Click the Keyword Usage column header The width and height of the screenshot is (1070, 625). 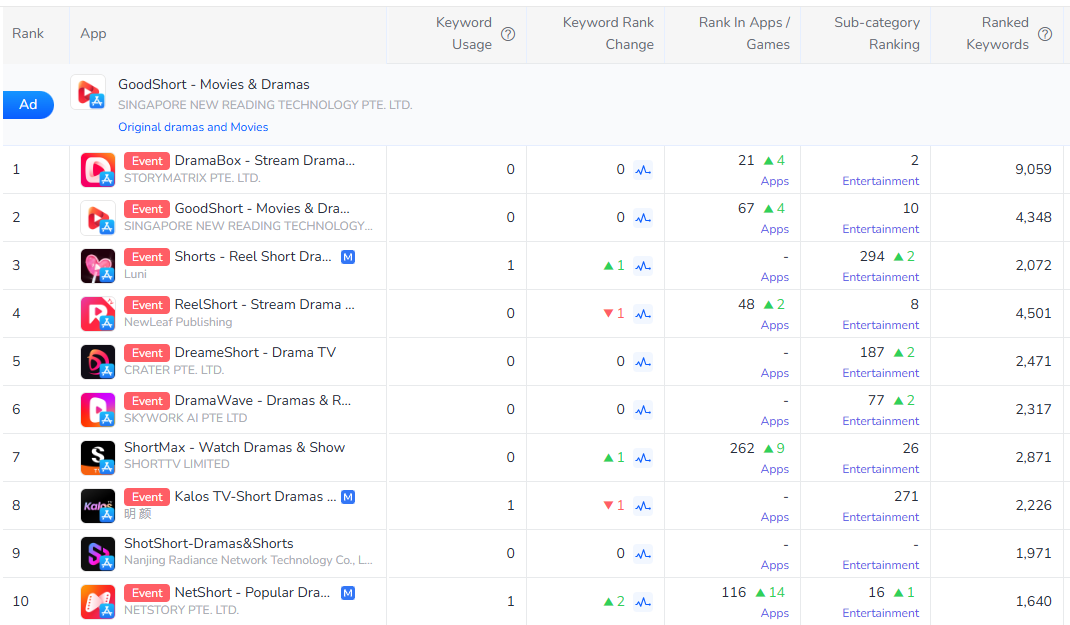464,33
